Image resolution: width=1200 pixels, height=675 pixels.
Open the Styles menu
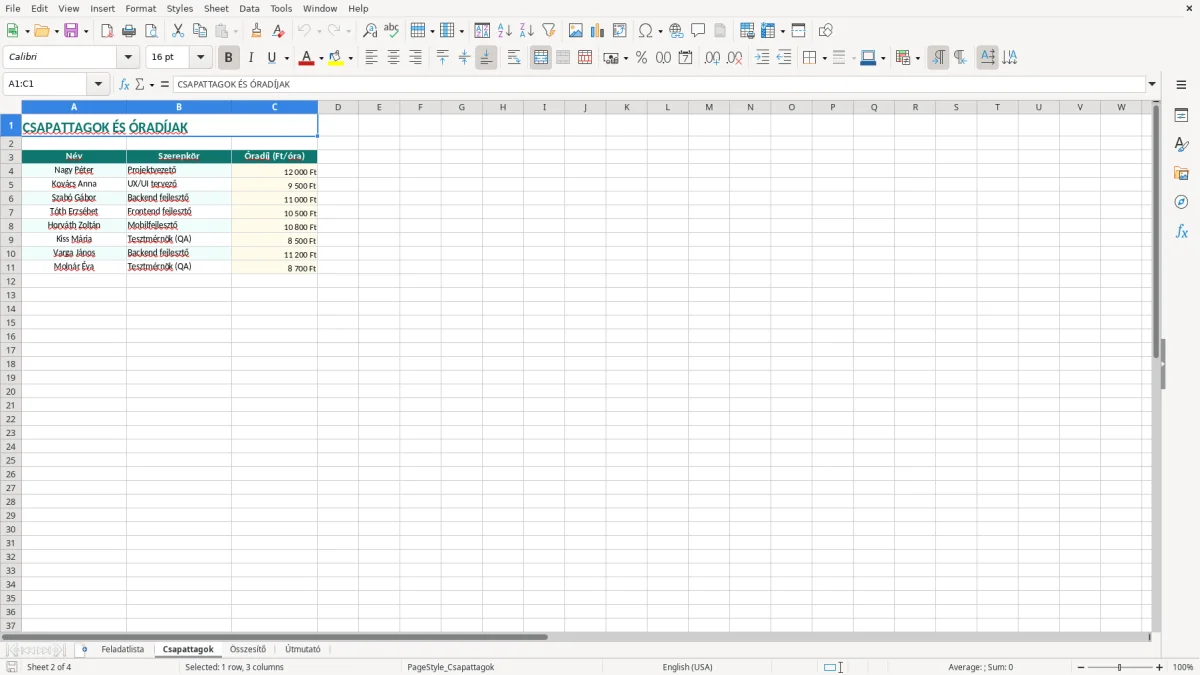tap(180, 8)
